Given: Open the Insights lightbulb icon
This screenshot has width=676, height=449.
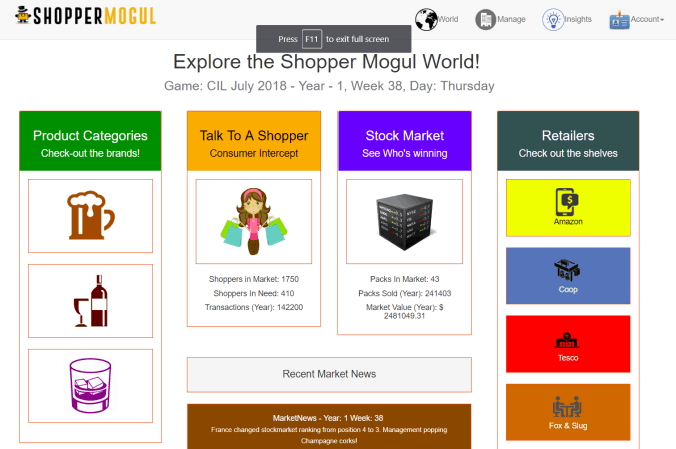Looking at the screenshot, I should (x=553, y=19).
